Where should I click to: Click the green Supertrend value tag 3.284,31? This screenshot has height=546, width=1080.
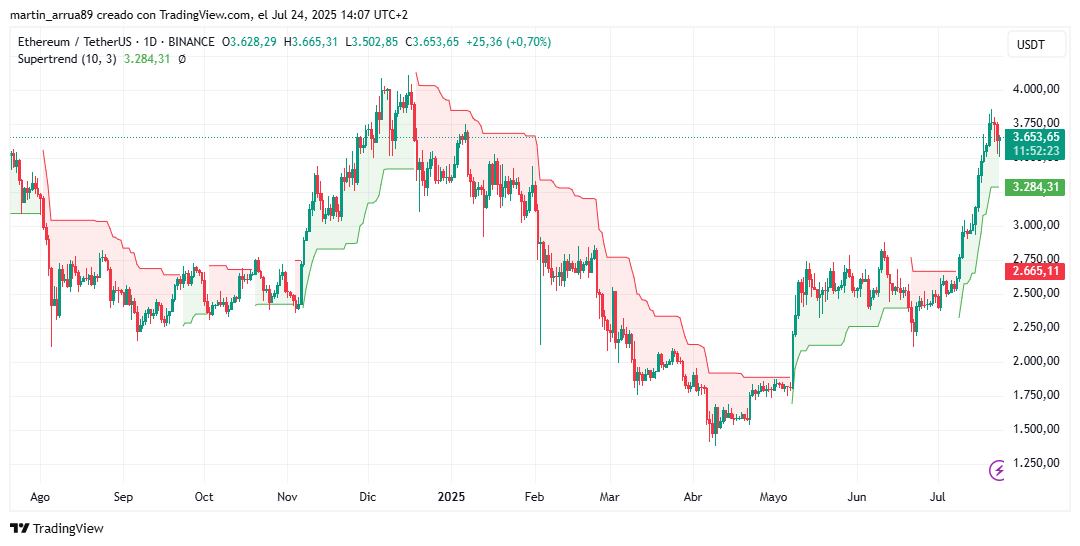[1035, 187]
